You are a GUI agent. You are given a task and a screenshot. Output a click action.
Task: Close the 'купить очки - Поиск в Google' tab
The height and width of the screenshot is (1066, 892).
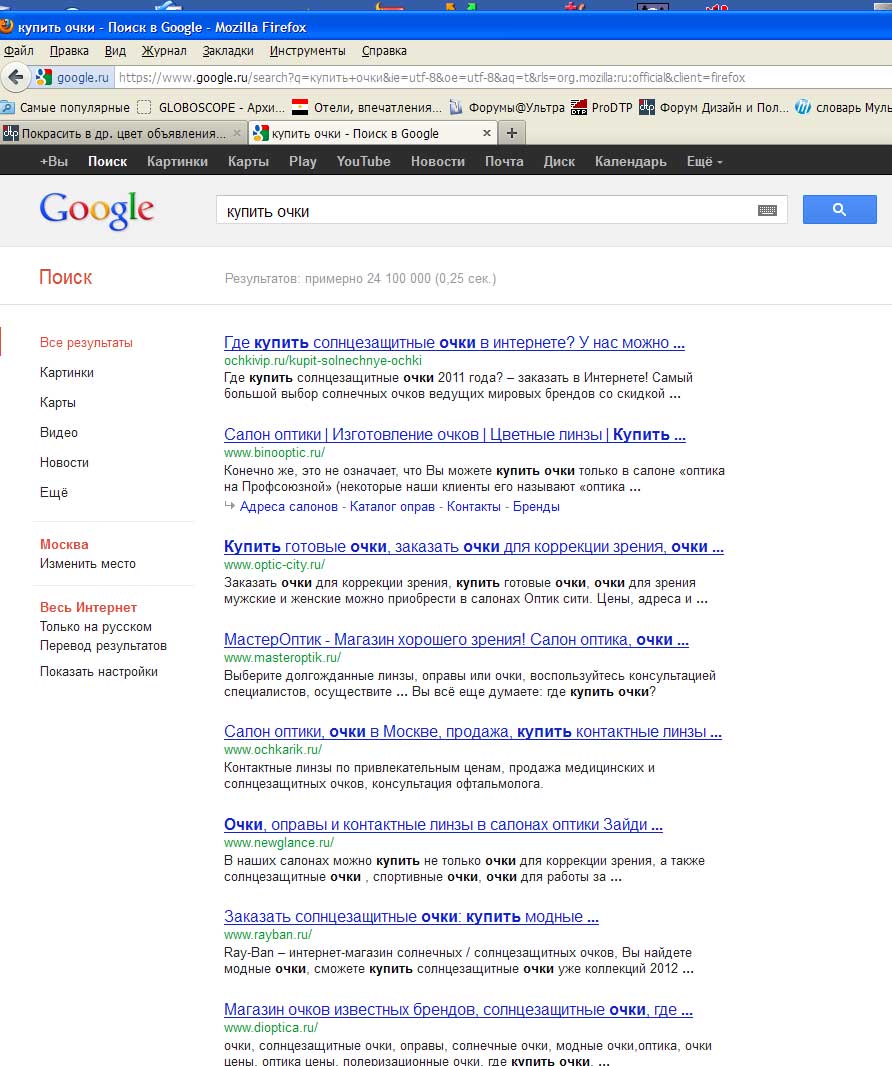point(487,133)
